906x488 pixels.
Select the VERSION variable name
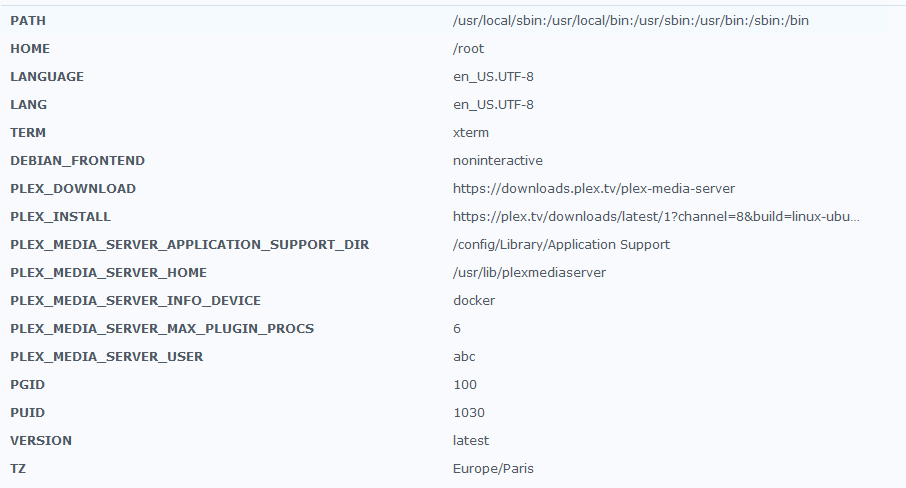coord(41,441)
